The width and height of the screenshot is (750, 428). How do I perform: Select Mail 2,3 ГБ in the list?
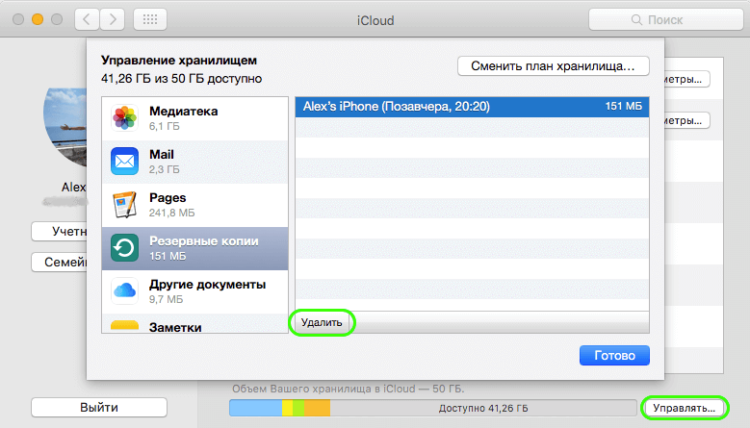tap(195, 162)
